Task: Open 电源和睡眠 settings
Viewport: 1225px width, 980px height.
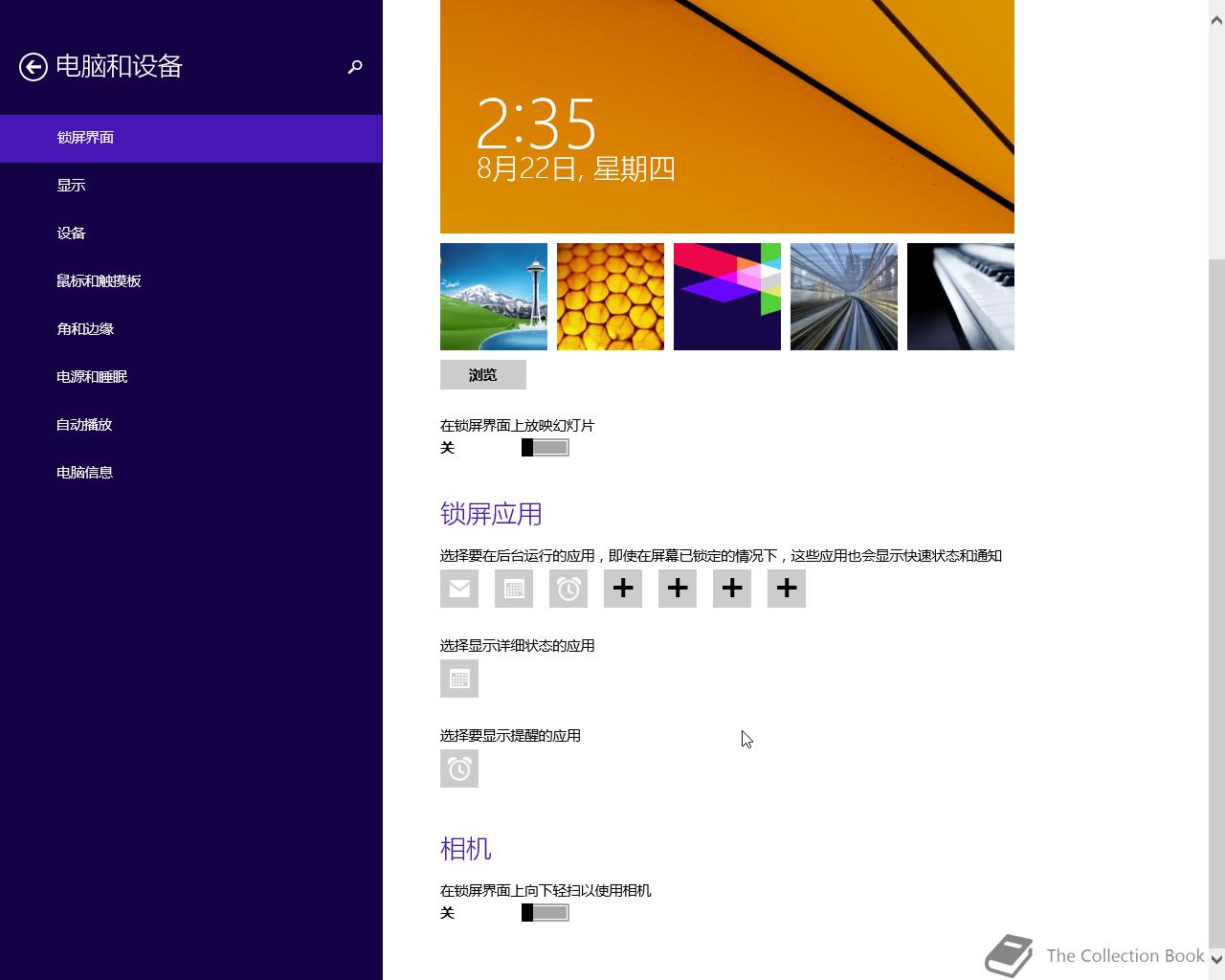Action: click(x=191, y=377)
